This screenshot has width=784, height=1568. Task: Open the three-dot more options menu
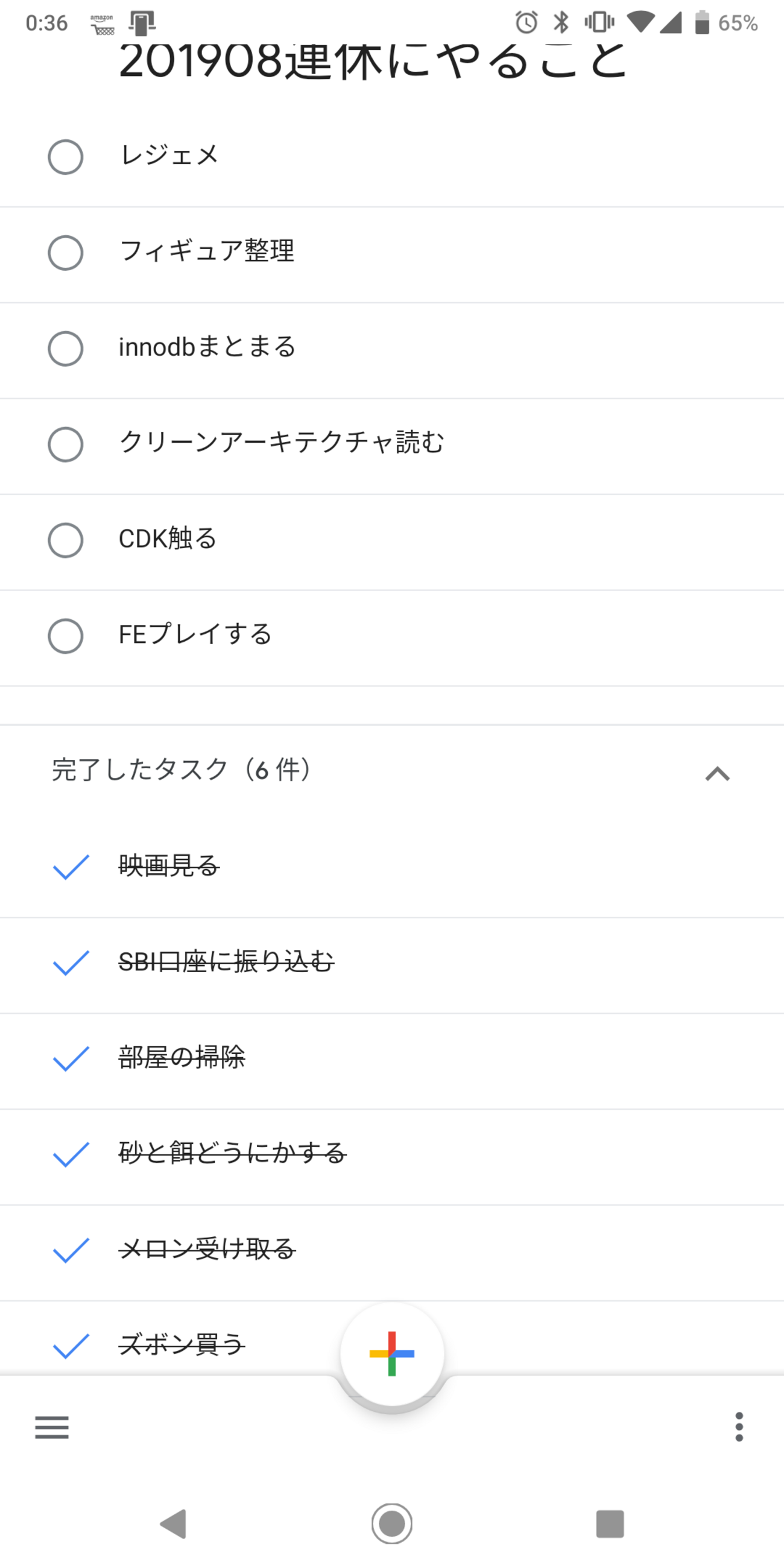[739, 1427]
